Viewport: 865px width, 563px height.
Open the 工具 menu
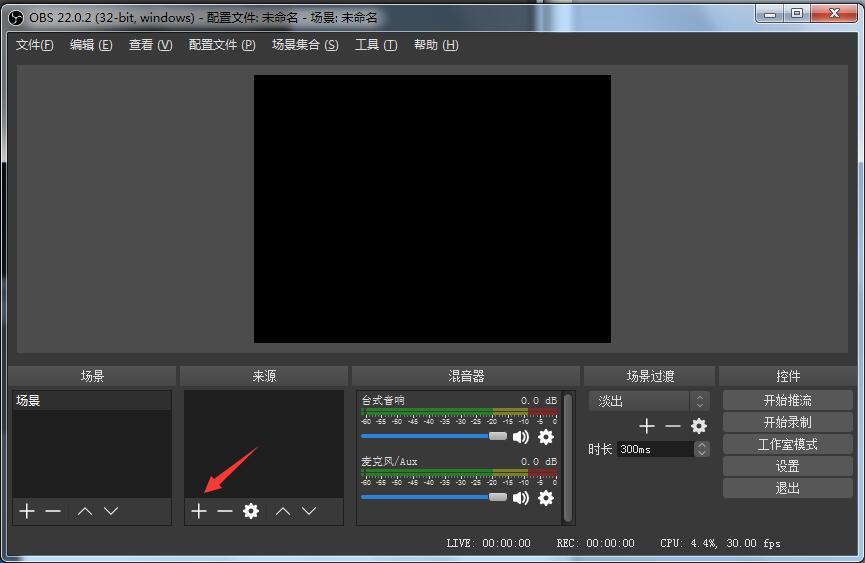(376, 45)
